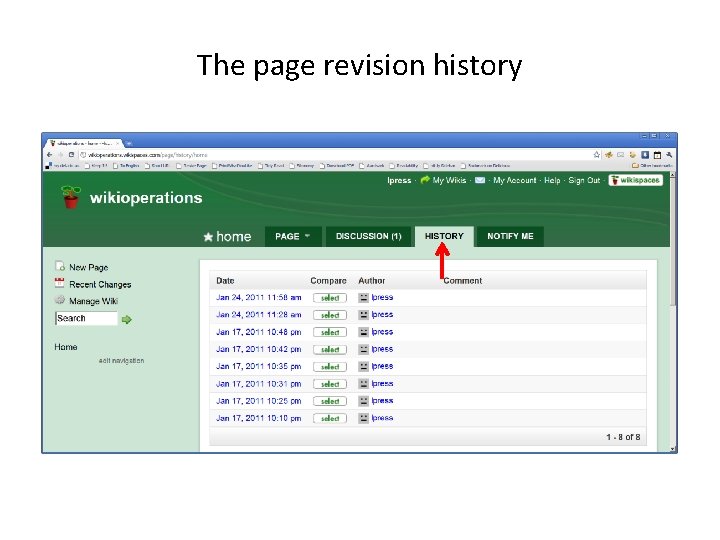The width and height of the screenshot is (720, 540).
Task: Click edit navigation link
Action: click(121, 361)
